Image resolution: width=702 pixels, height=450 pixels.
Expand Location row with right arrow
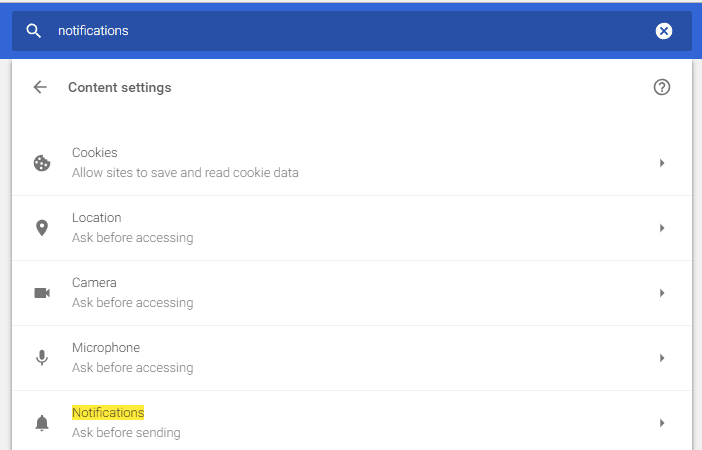(x=662, y=228)
